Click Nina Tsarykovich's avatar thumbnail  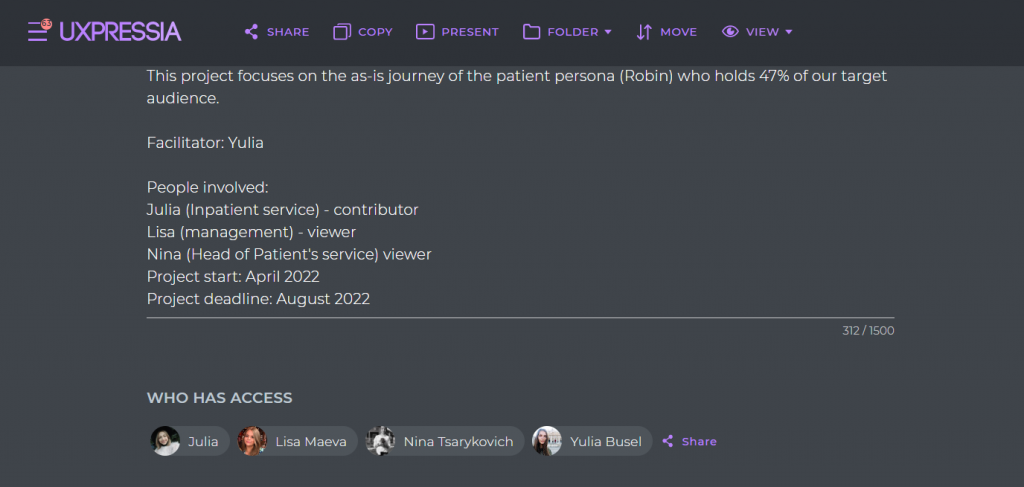[x=380, y=441]
